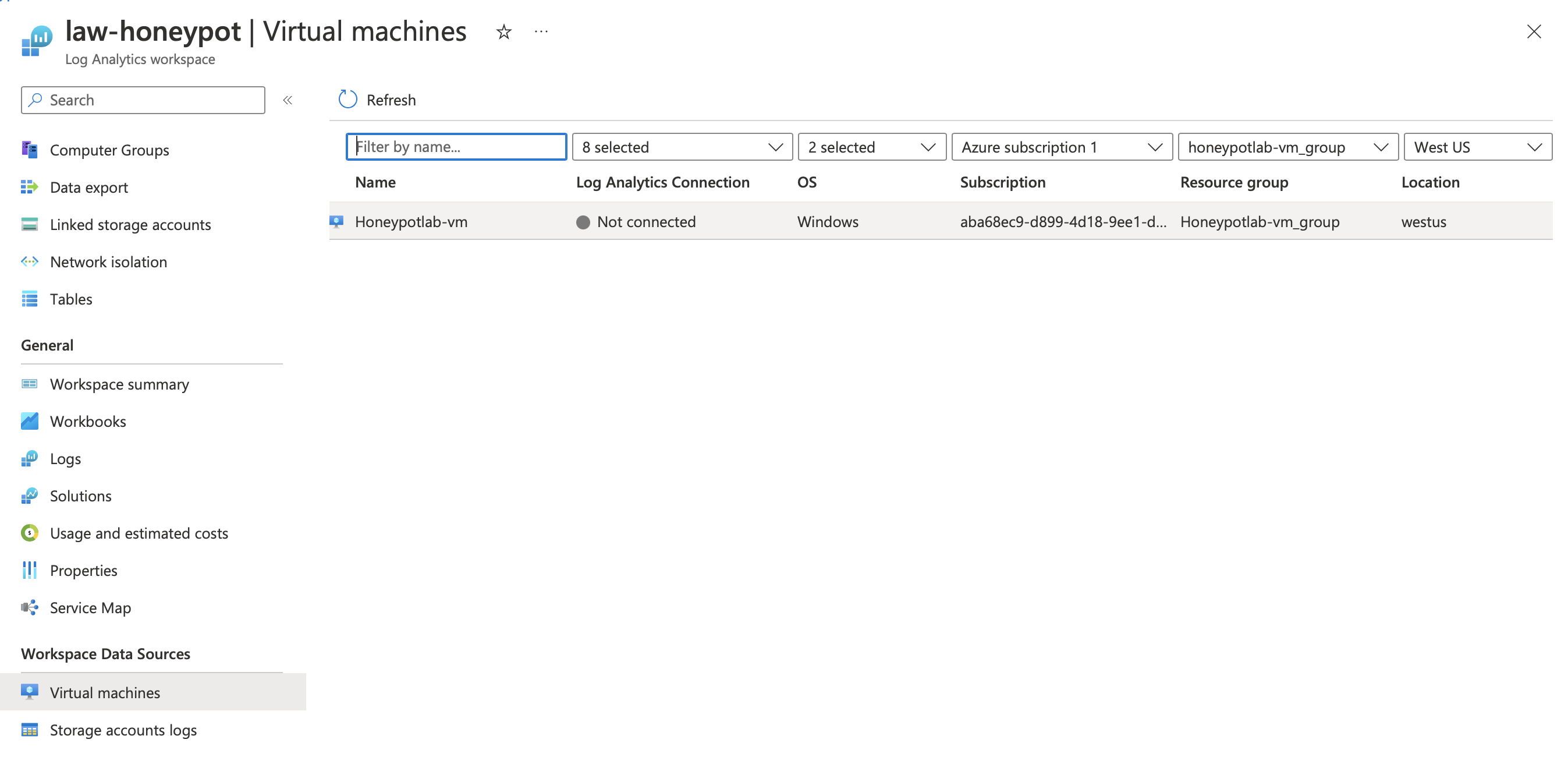1568x757 pixels.
Task: Open the Computer Groups menu item
Action: point(109,150)
